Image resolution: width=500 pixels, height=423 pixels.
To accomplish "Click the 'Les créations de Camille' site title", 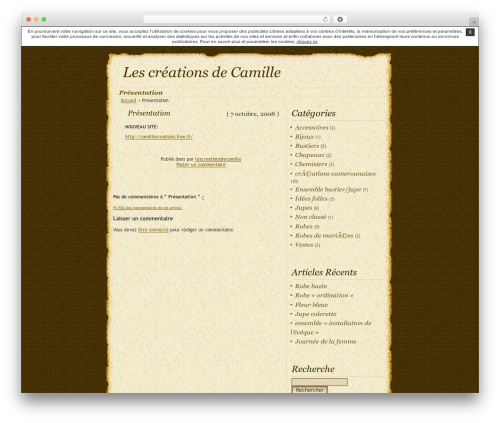I will pyautogui.click(x=202, y=72).
